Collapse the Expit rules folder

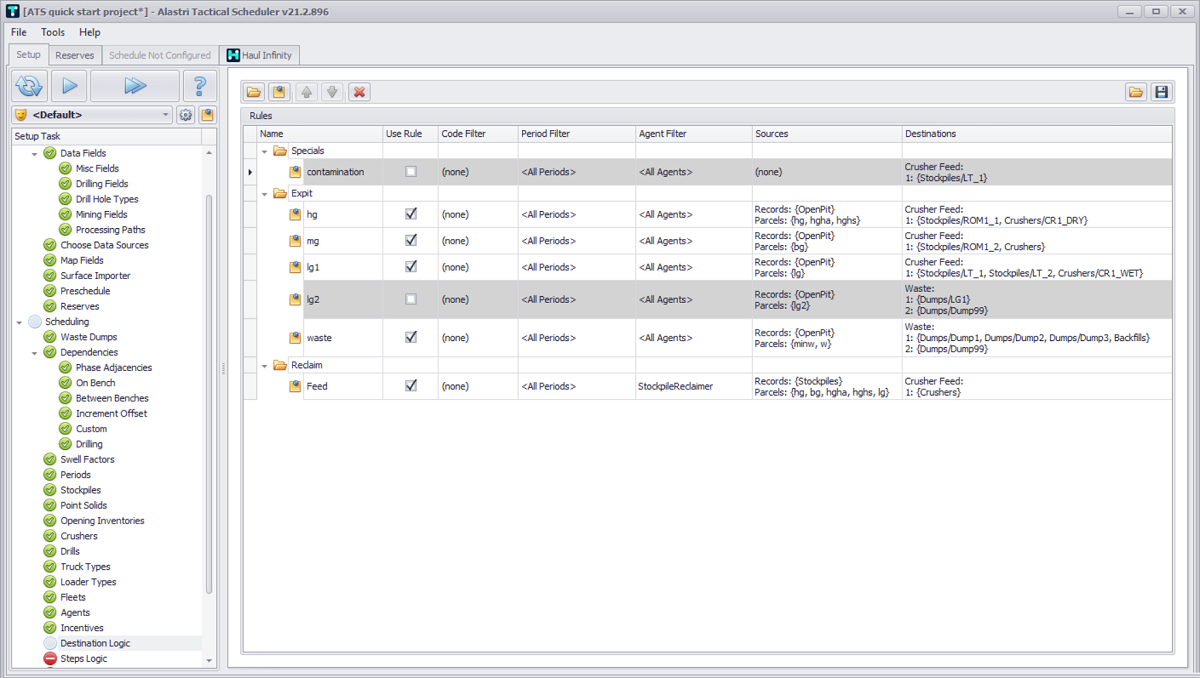coord(265,194)
